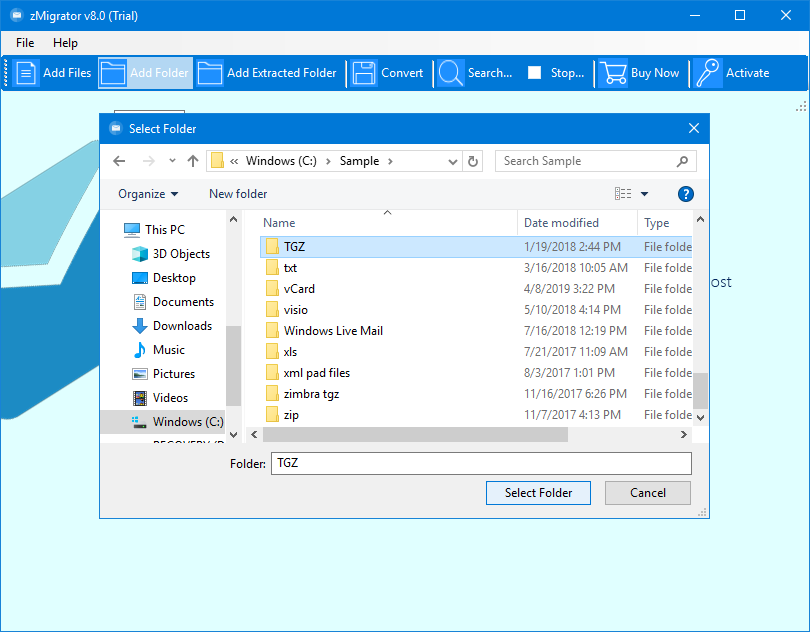810x632 pixels.
Task: Sort by Date modified column header
Action: click(x=577, y=223)
